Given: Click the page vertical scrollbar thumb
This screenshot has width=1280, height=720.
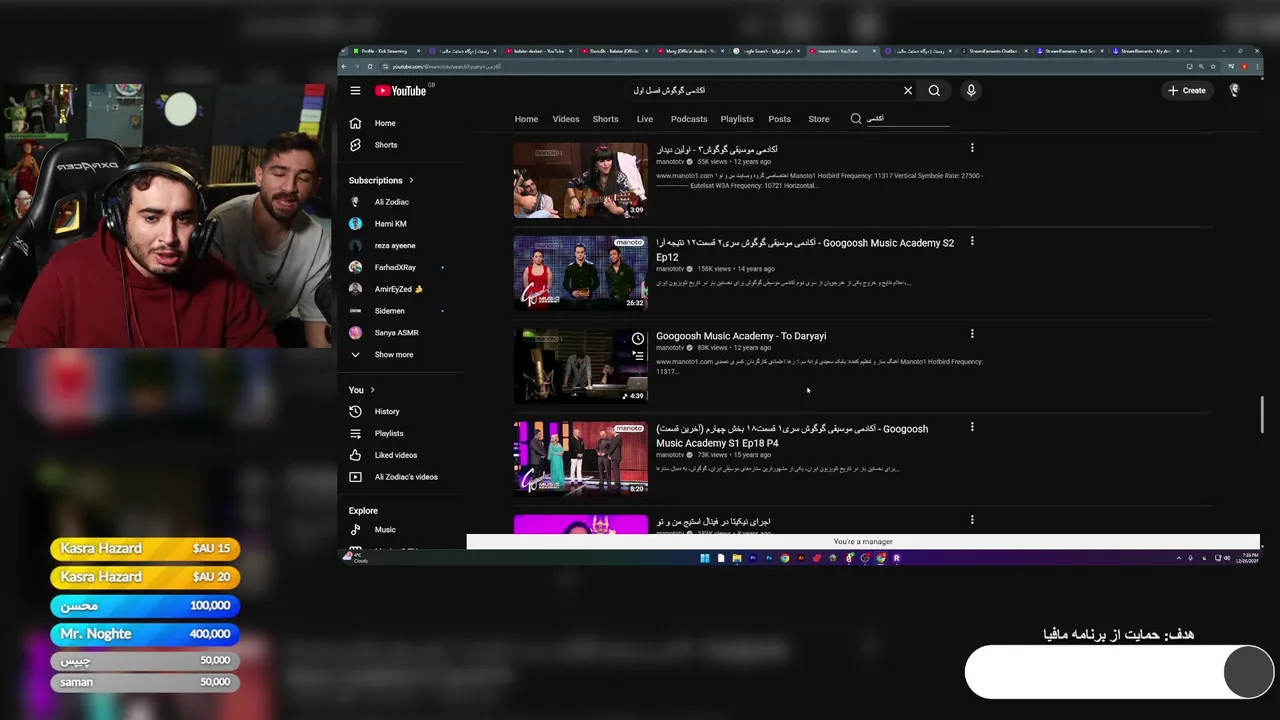Looking at the screenshot, I should click(1261, 415).
